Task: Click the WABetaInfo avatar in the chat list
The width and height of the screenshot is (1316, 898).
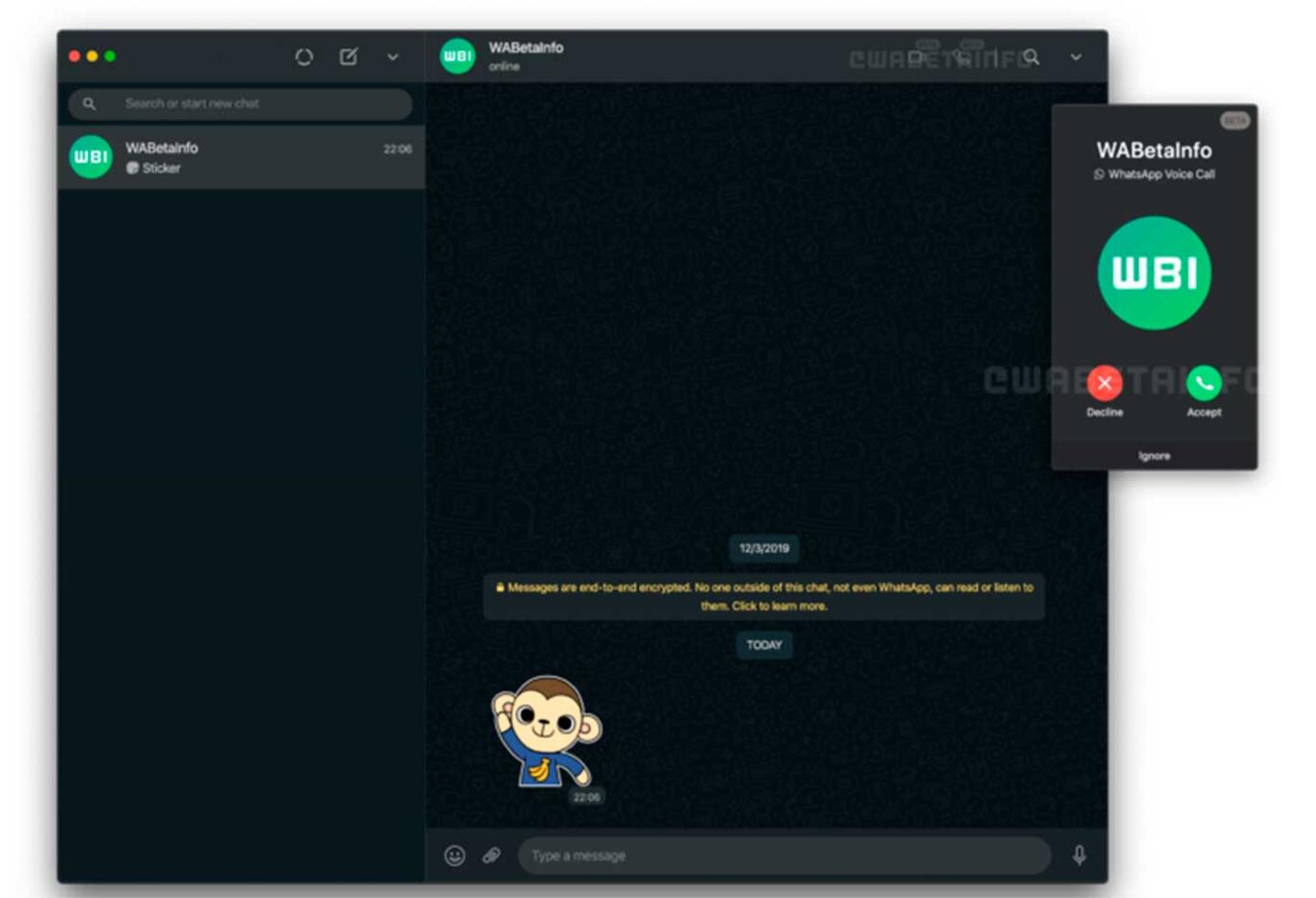Action: (x=91, y=157)
